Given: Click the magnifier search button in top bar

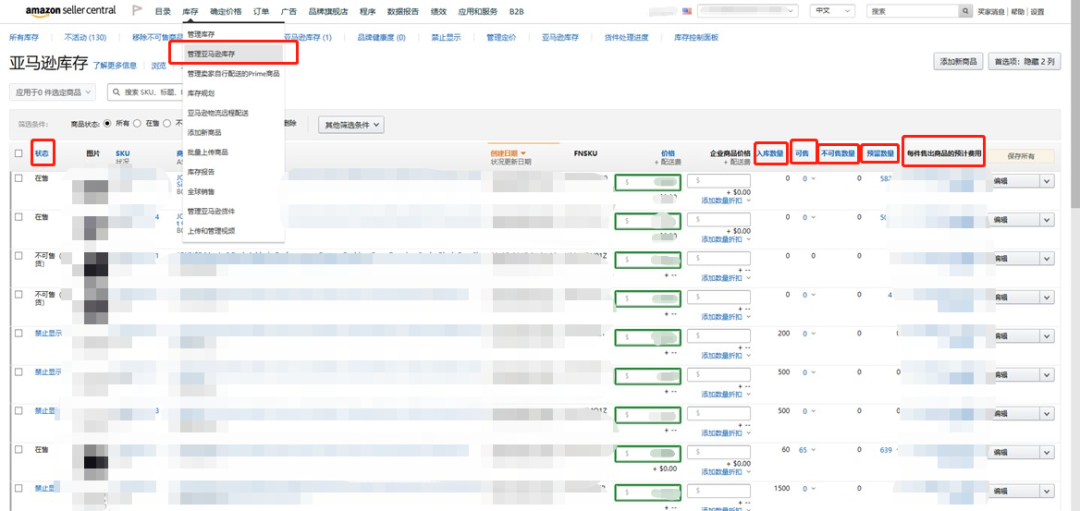Looking at the screenshot, I should [966, 11].
